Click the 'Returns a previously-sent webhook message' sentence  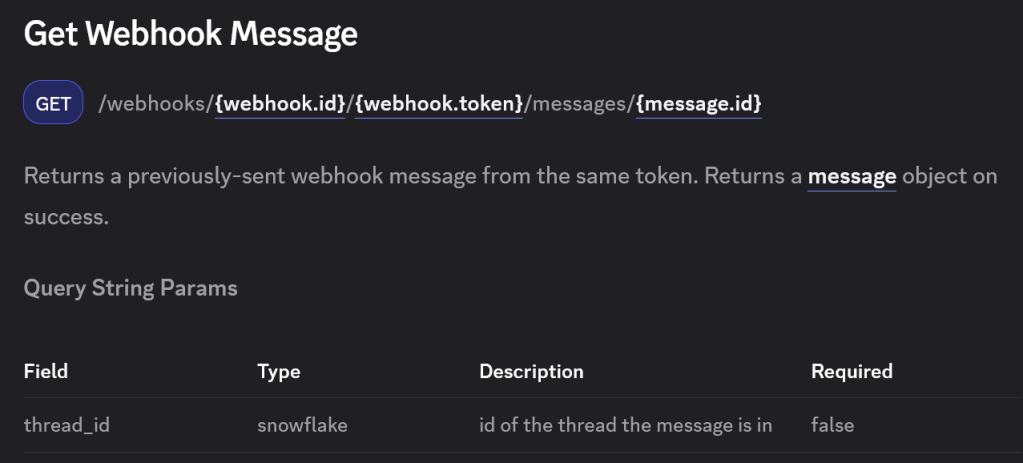(300, 177)
